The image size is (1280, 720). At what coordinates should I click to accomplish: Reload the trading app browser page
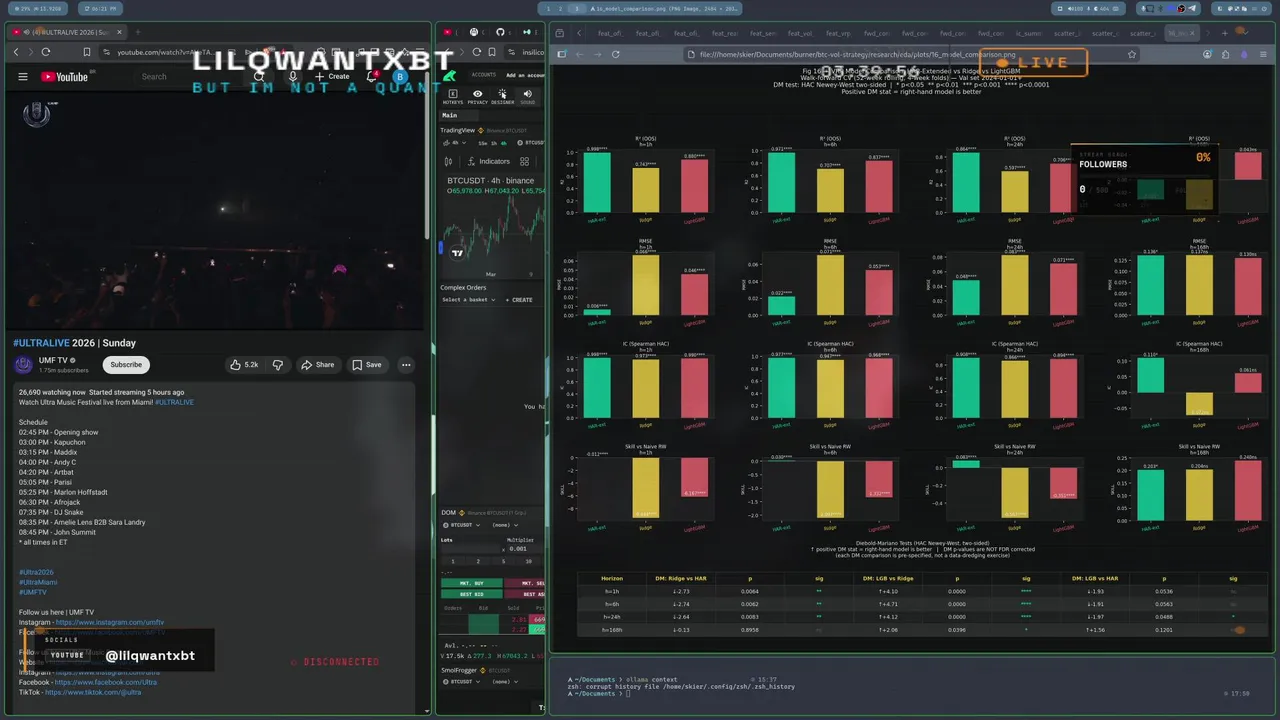click(477, 52)
